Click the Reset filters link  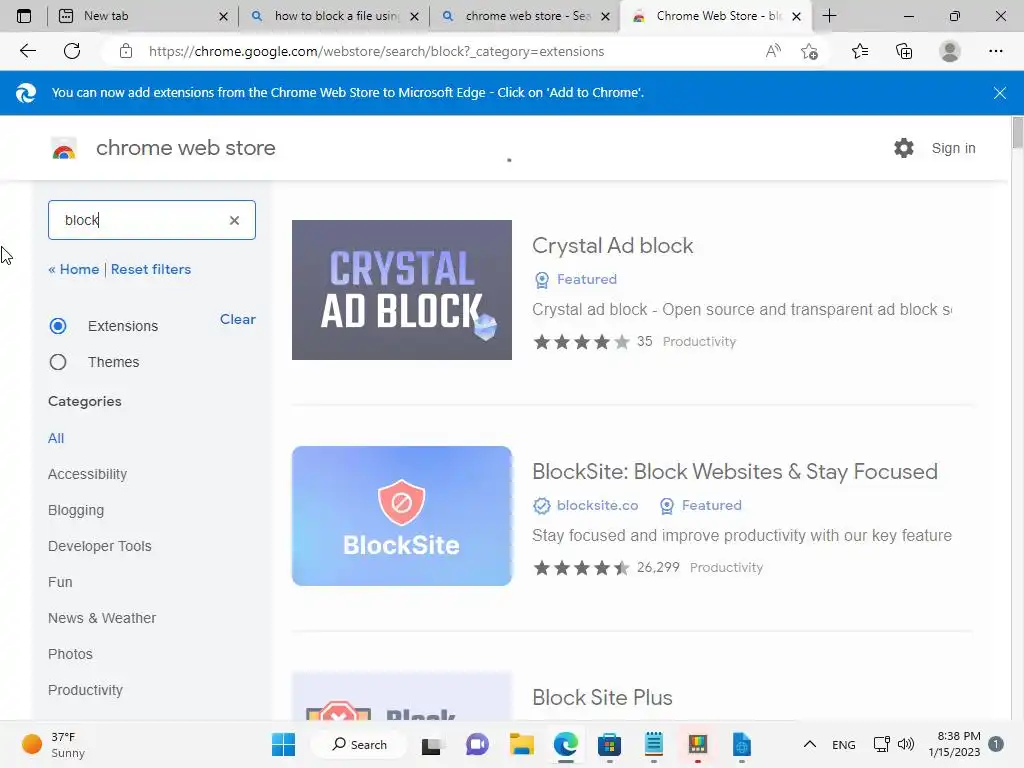tap(151, 269)
